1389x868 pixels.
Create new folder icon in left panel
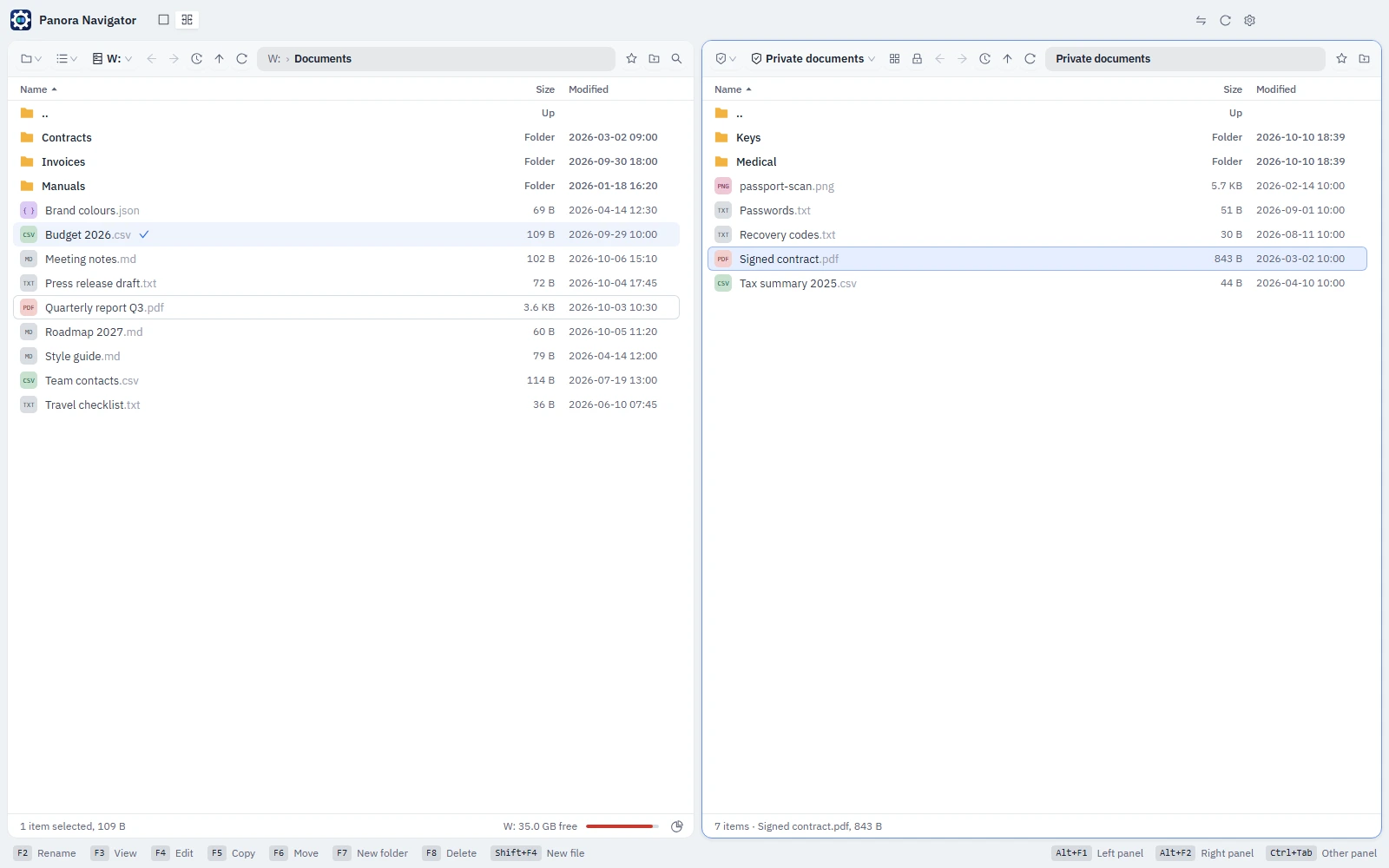654,59
